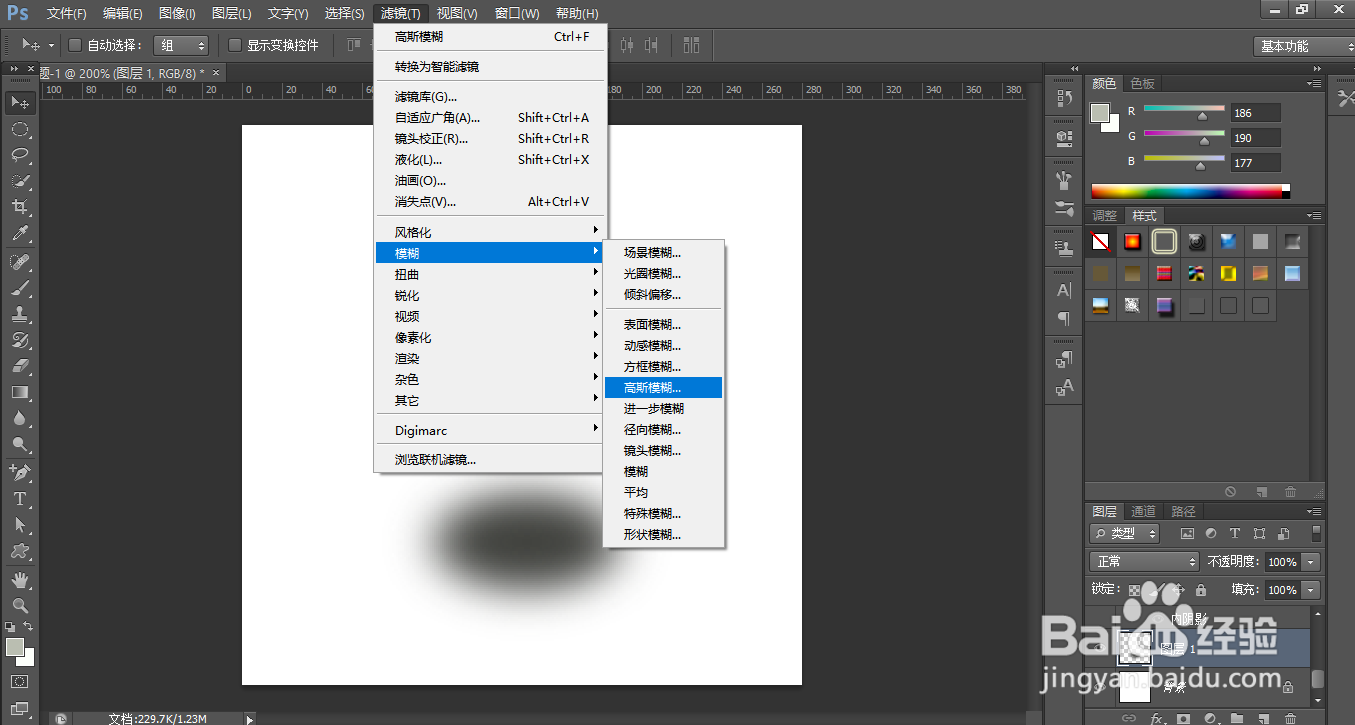Toggle the layer filter on/off switch

(x=1316, y=533)
